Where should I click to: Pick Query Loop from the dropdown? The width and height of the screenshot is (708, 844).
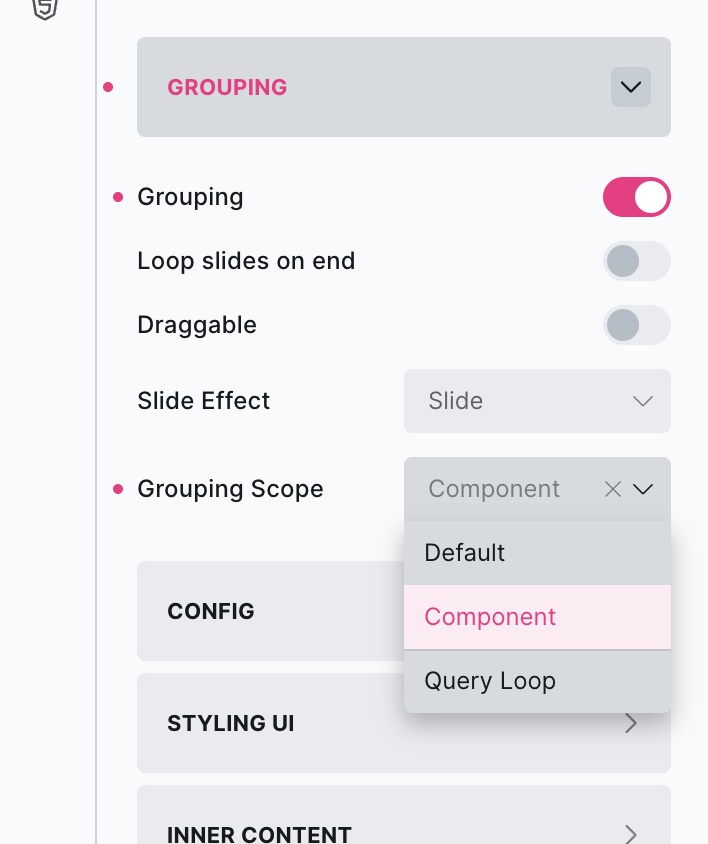pyautogui.click(x=490, y=681)
